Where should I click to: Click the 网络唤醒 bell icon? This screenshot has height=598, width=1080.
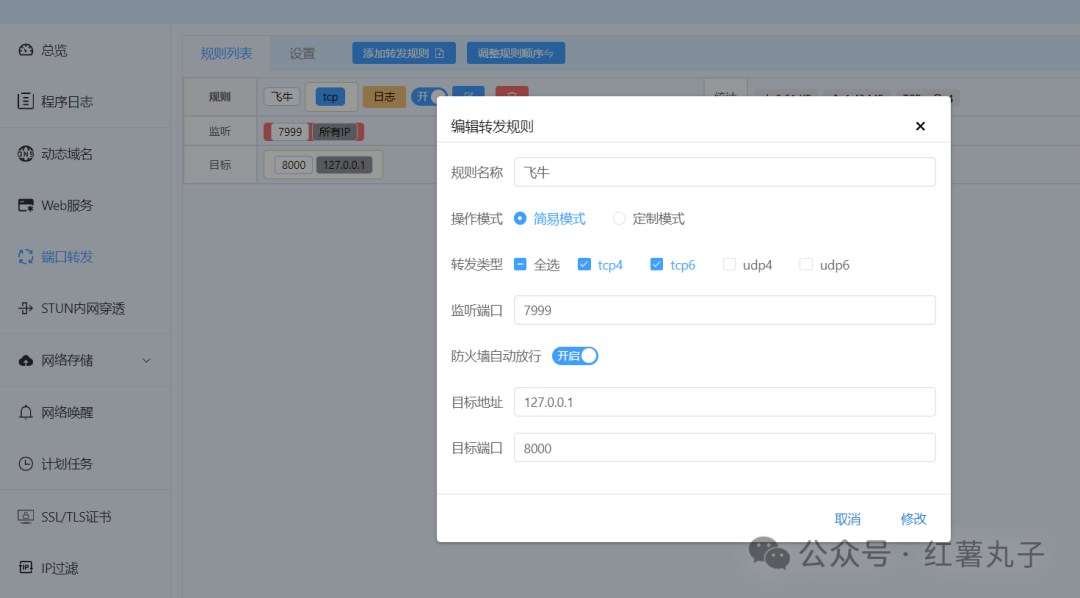pos(25,412)
